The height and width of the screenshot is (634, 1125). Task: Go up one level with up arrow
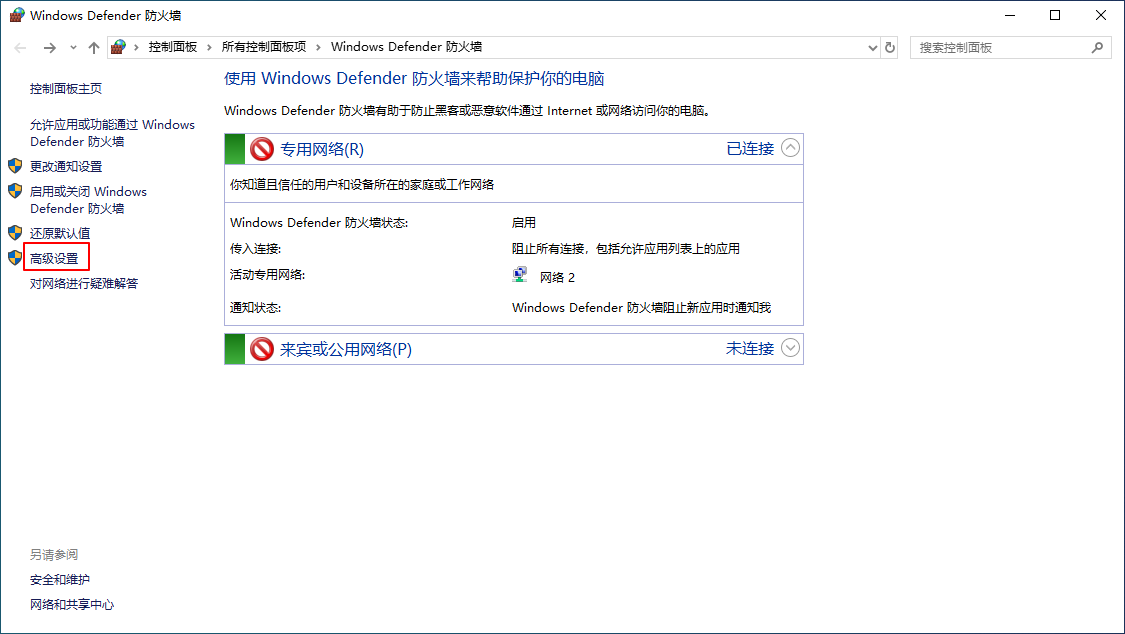94,48
